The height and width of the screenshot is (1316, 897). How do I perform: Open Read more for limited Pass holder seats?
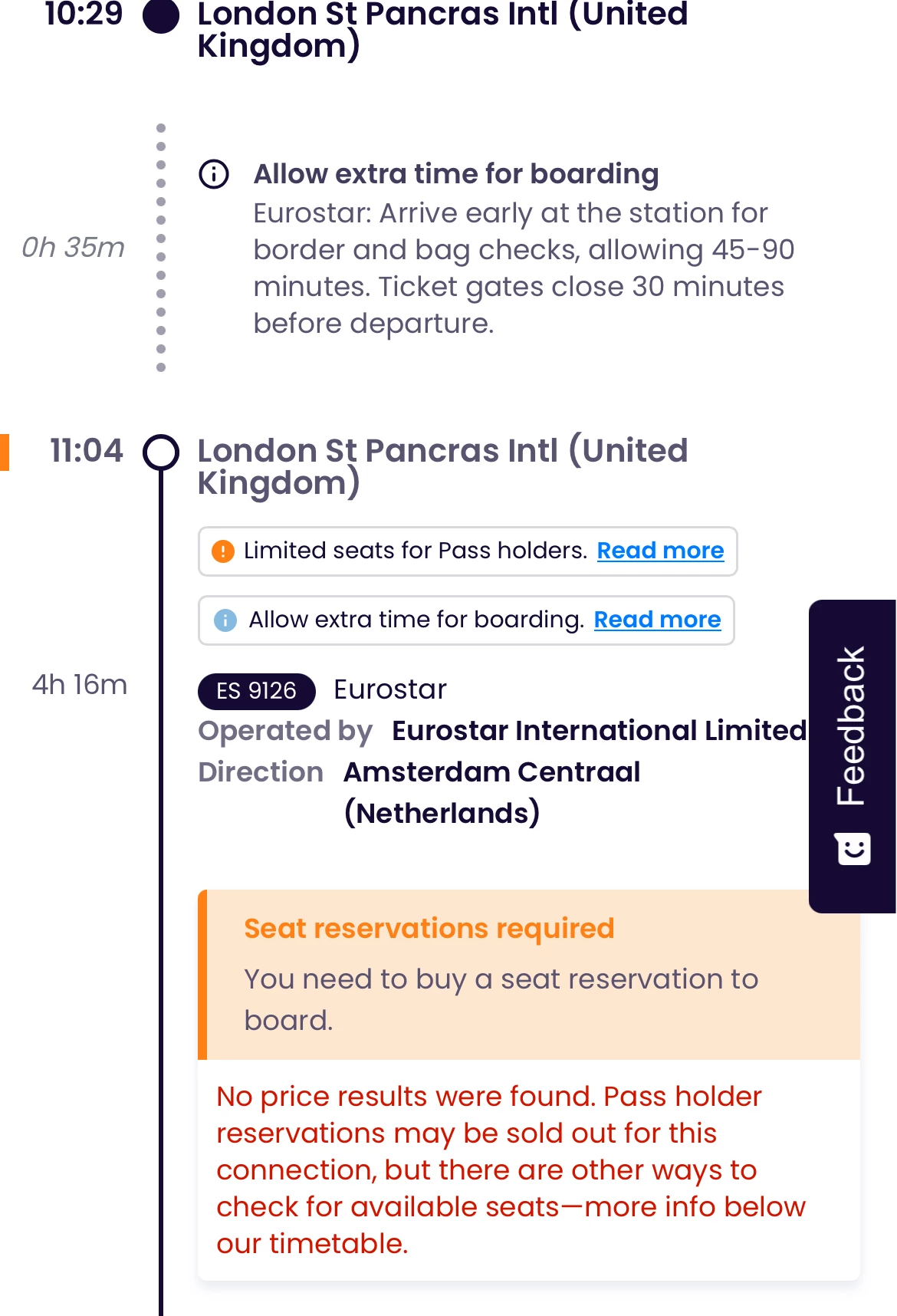[660, 551]
